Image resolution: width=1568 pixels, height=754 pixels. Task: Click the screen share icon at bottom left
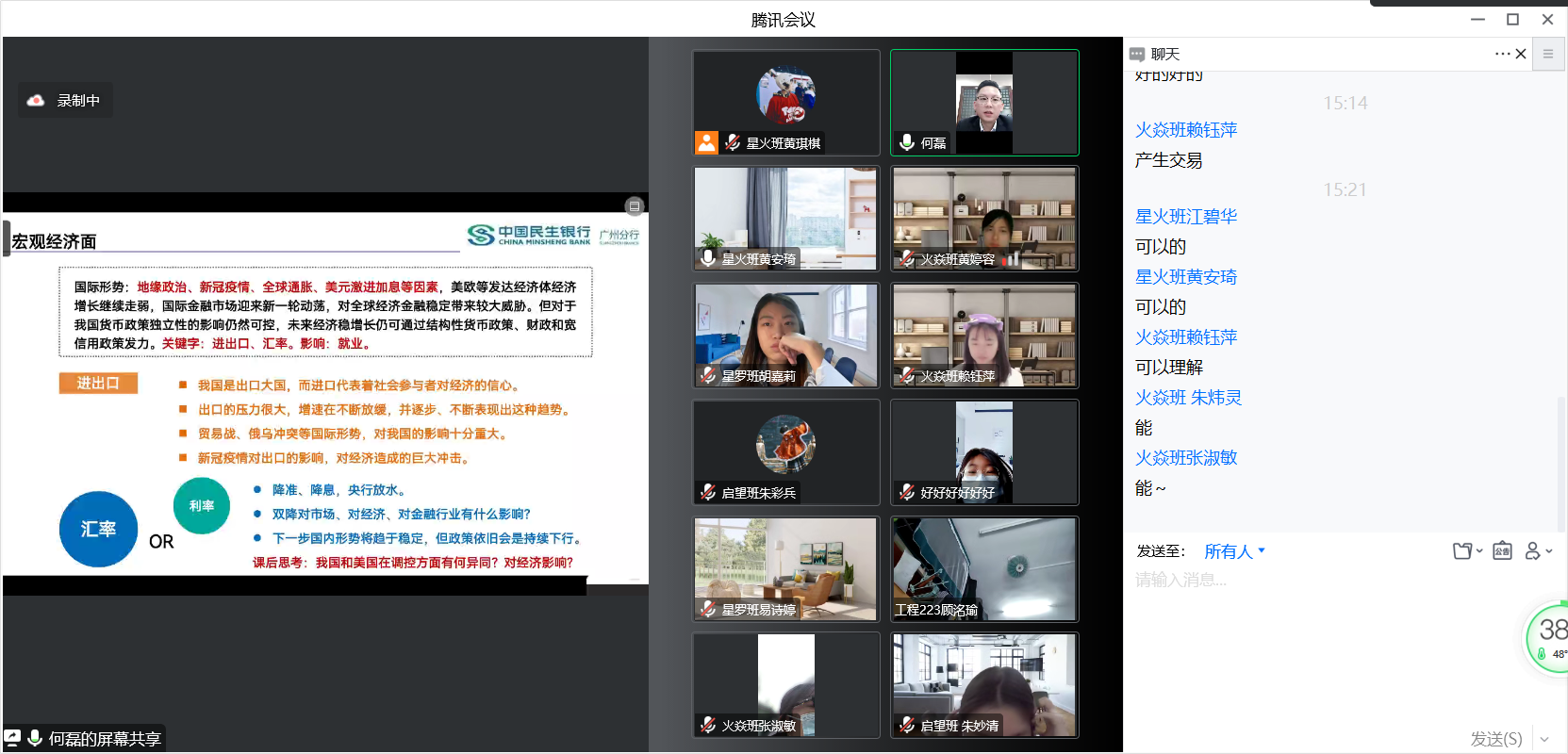point(13,738)
